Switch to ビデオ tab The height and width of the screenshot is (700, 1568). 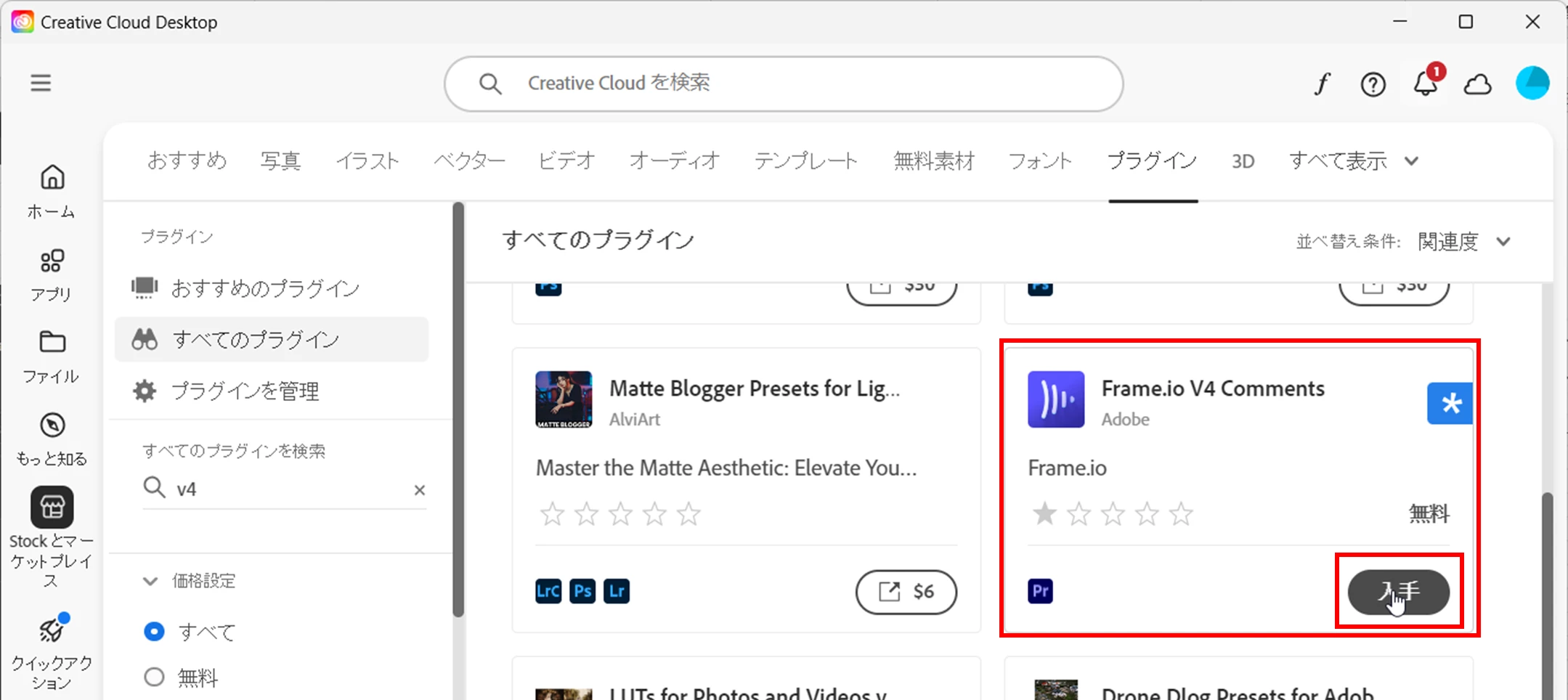566,160
